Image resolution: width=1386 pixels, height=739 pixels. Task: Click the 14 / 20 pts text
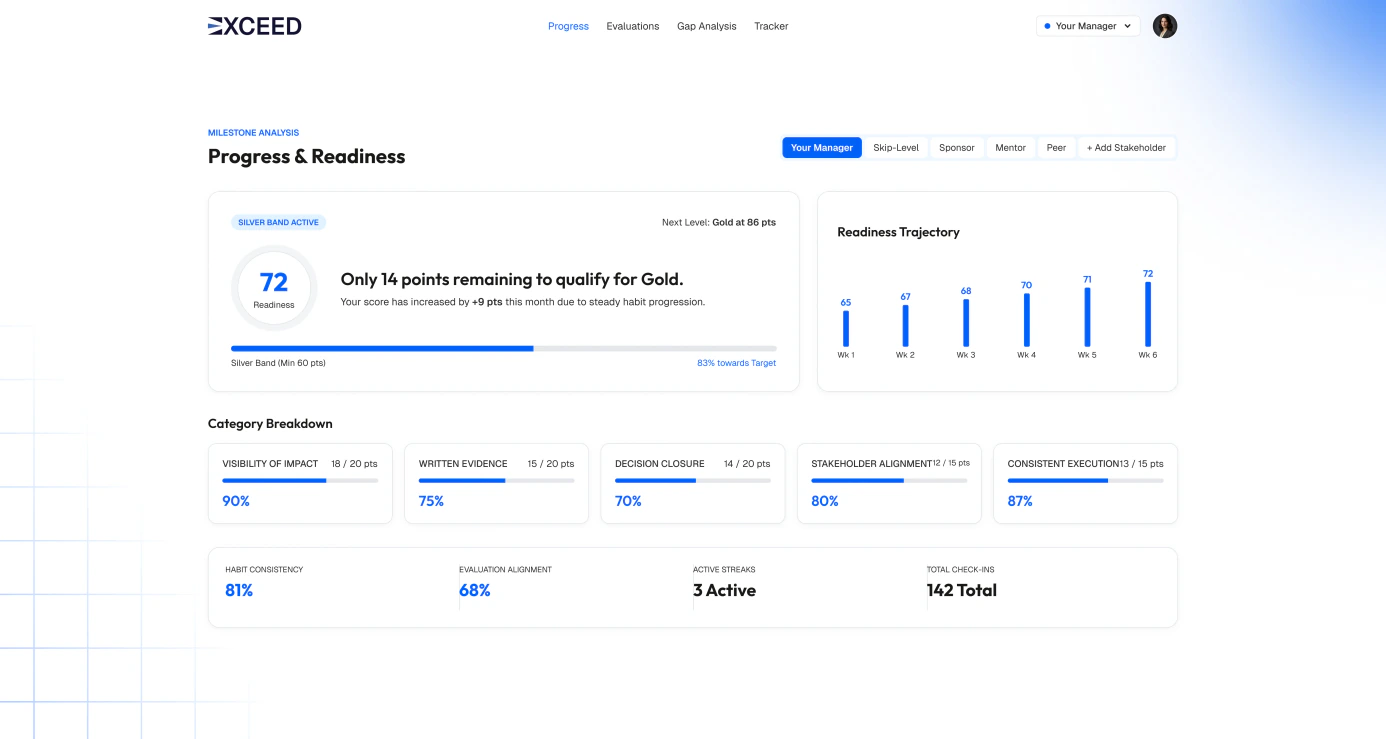coord(747,464)
